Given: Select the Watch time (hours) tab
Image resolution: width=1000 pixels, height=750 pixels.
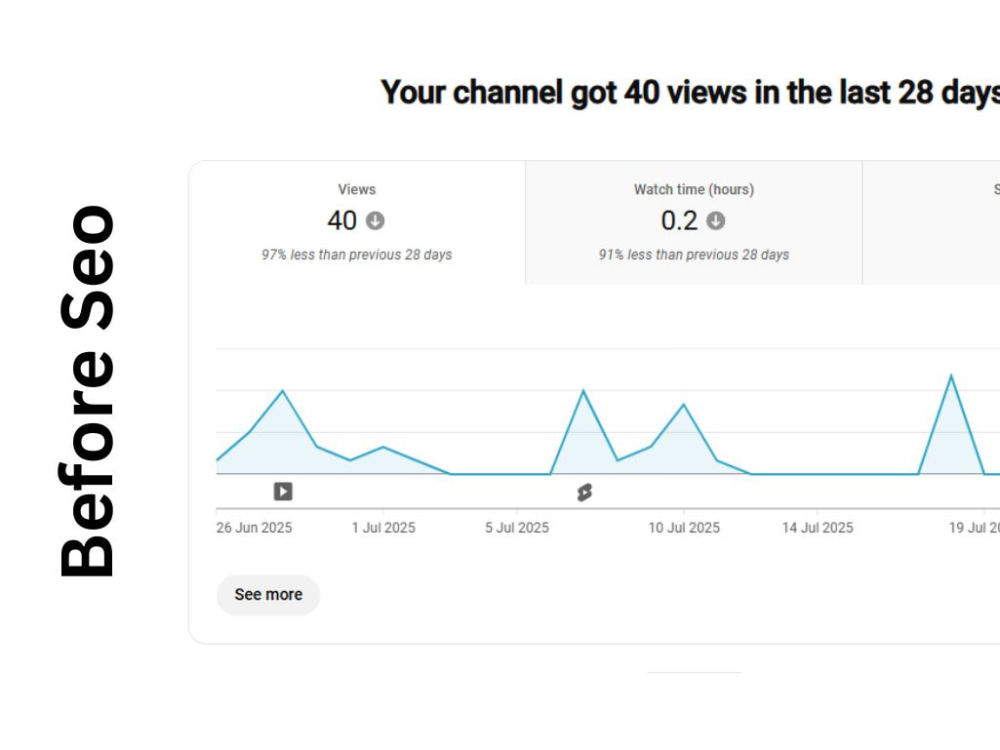Looking at the screenshot, I should (x=694, y=223).
